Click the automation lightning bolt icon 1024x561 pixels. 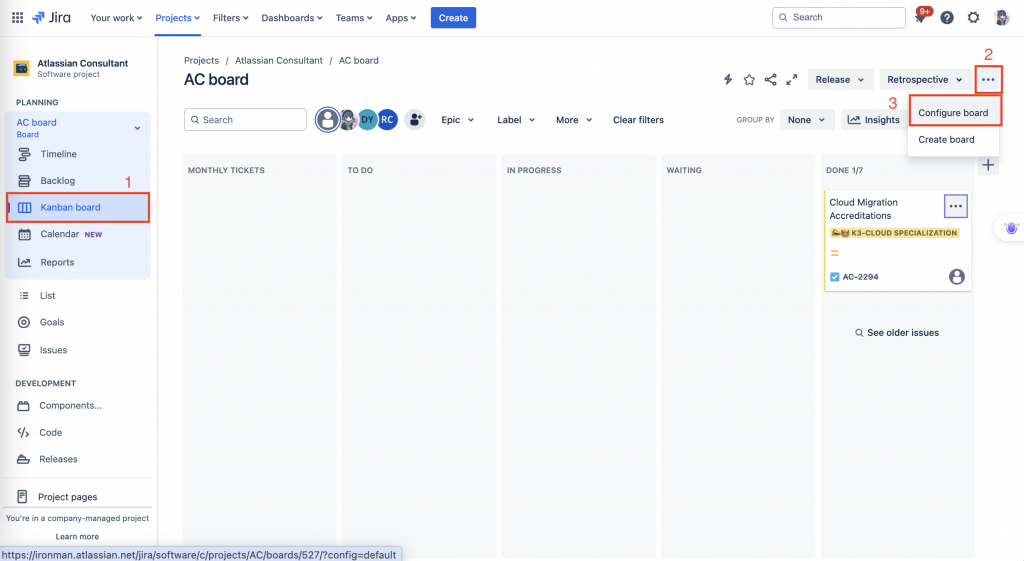(728, 80)
